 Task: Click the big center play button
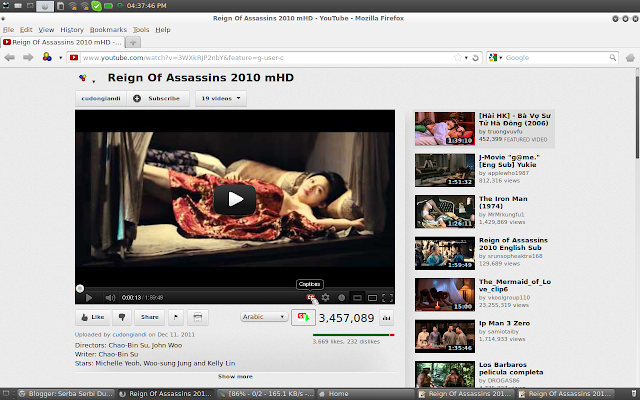pos(235,199)
